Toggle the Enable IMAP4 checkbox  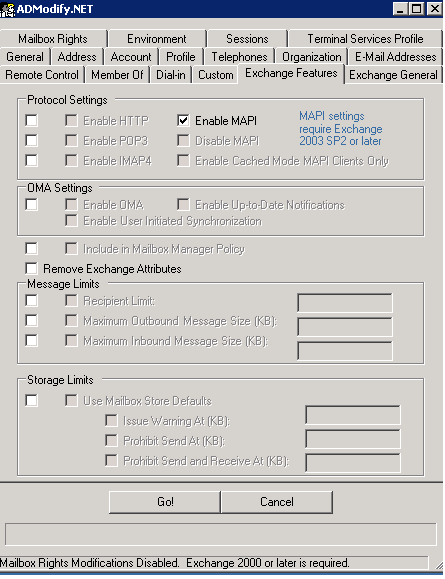coord(71,160)
